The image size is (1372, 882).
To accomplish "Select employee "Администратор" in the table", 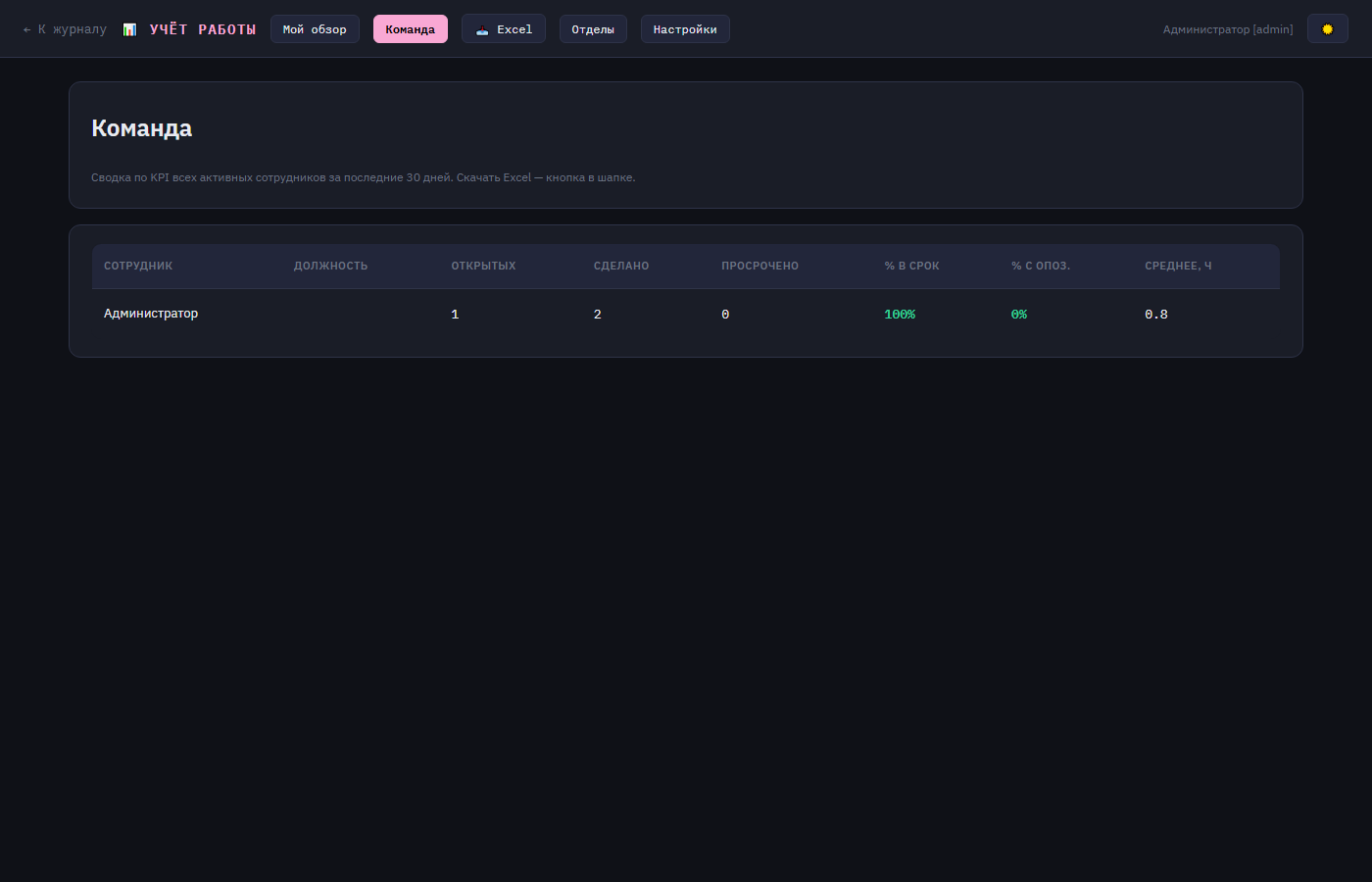I will pos(151,314).
